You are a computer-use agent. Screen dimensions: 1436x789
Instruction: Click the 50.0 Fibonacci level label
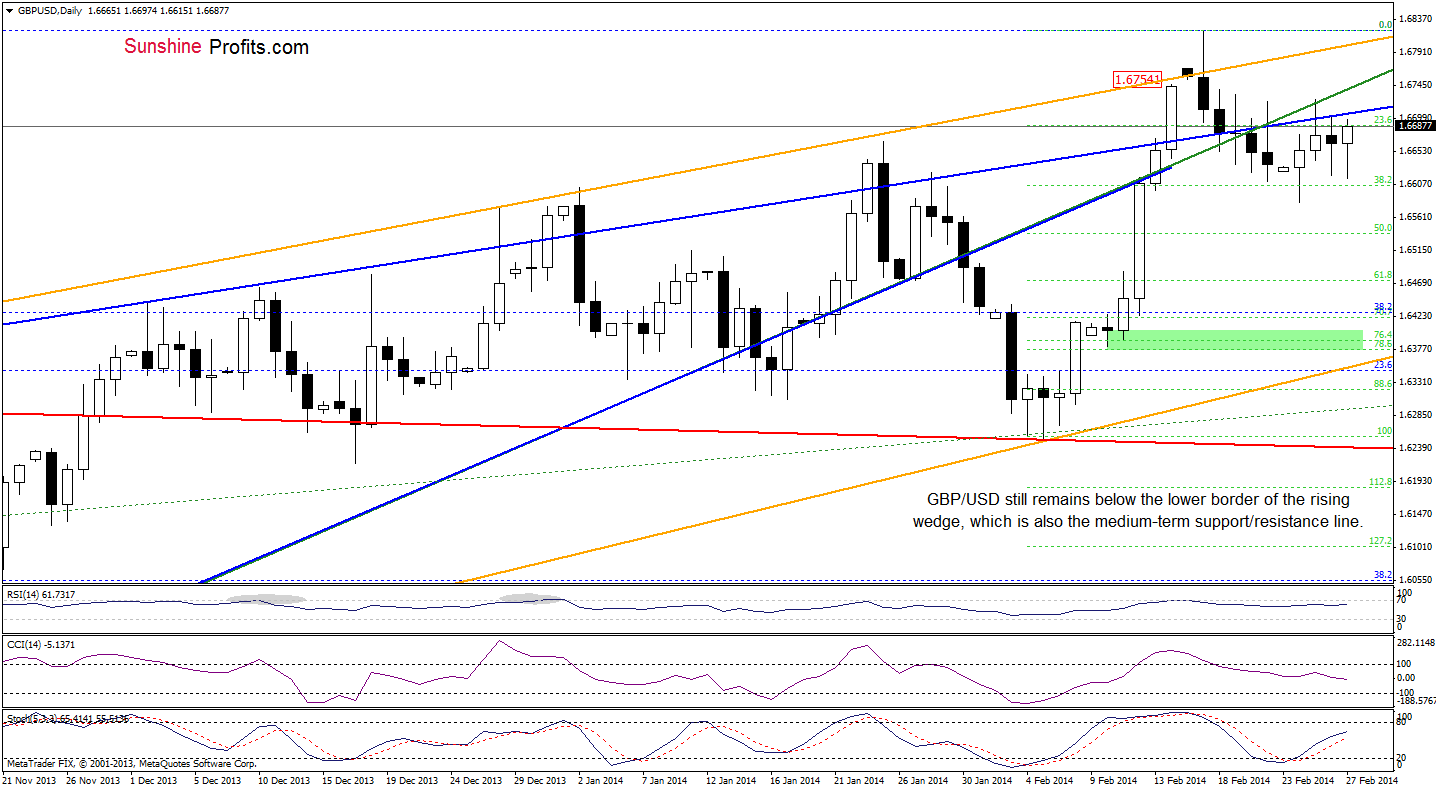(x=1382, y=228)
